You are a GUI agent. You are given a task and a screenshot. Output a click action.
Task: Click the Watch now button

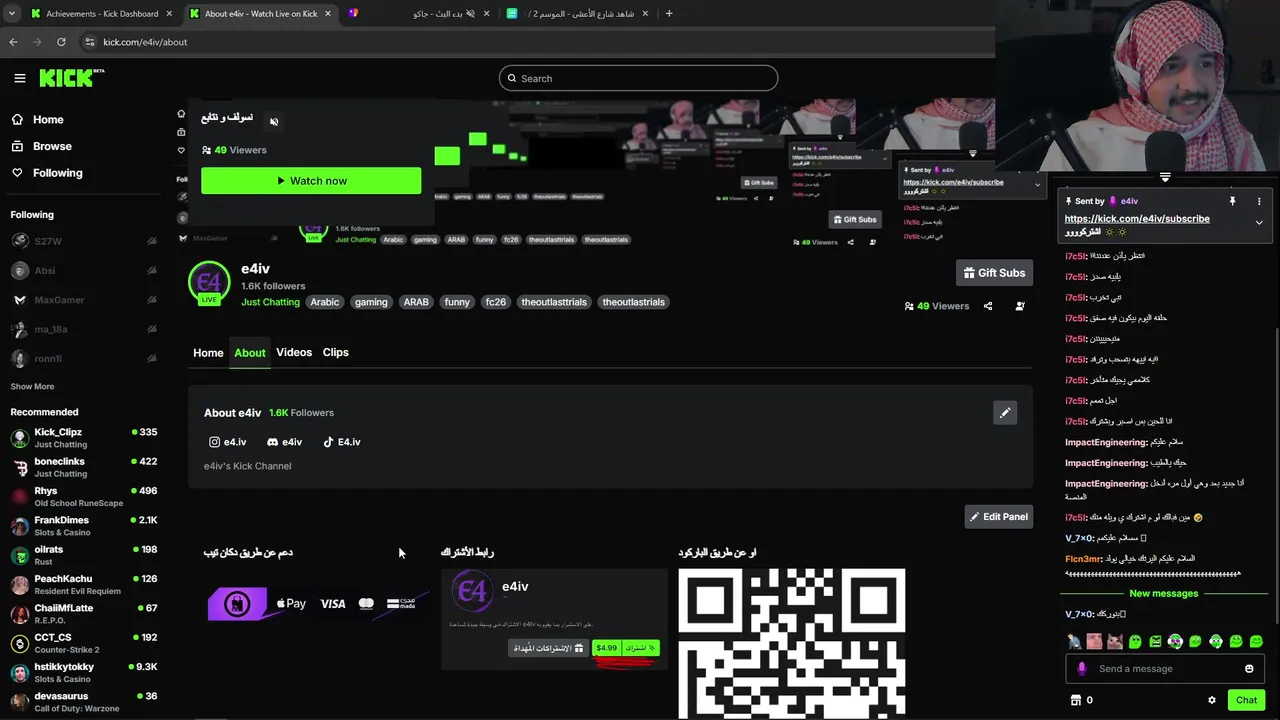point(311,181)
